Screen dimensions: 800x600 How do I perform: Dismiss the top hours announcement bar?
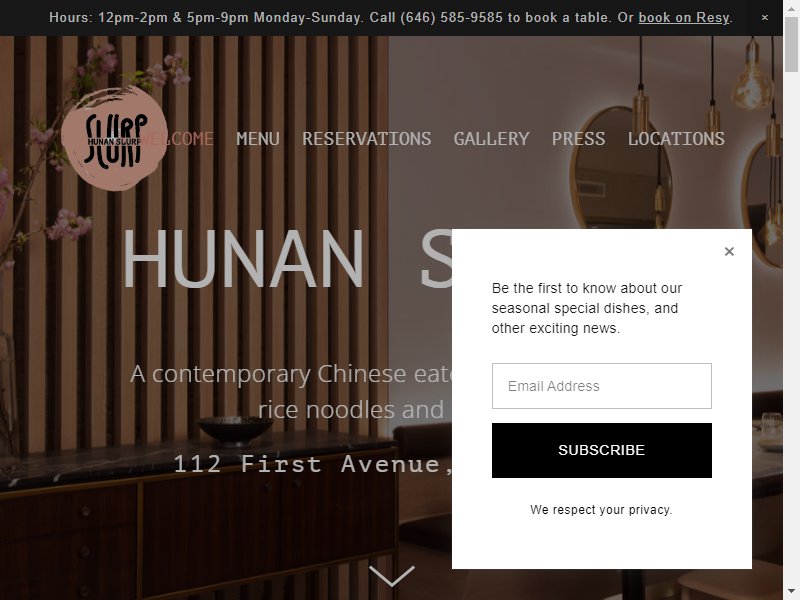pyautogui.click(x=764, y=17)
